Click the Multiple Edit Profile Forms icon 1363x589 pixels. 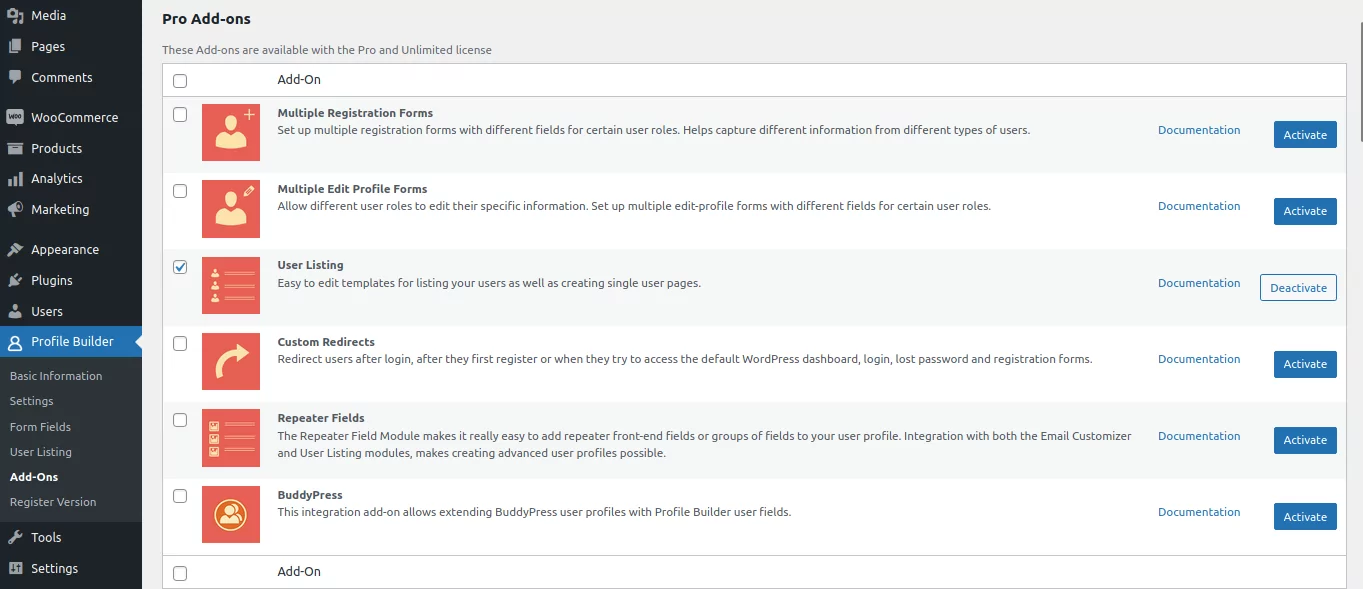231,208
